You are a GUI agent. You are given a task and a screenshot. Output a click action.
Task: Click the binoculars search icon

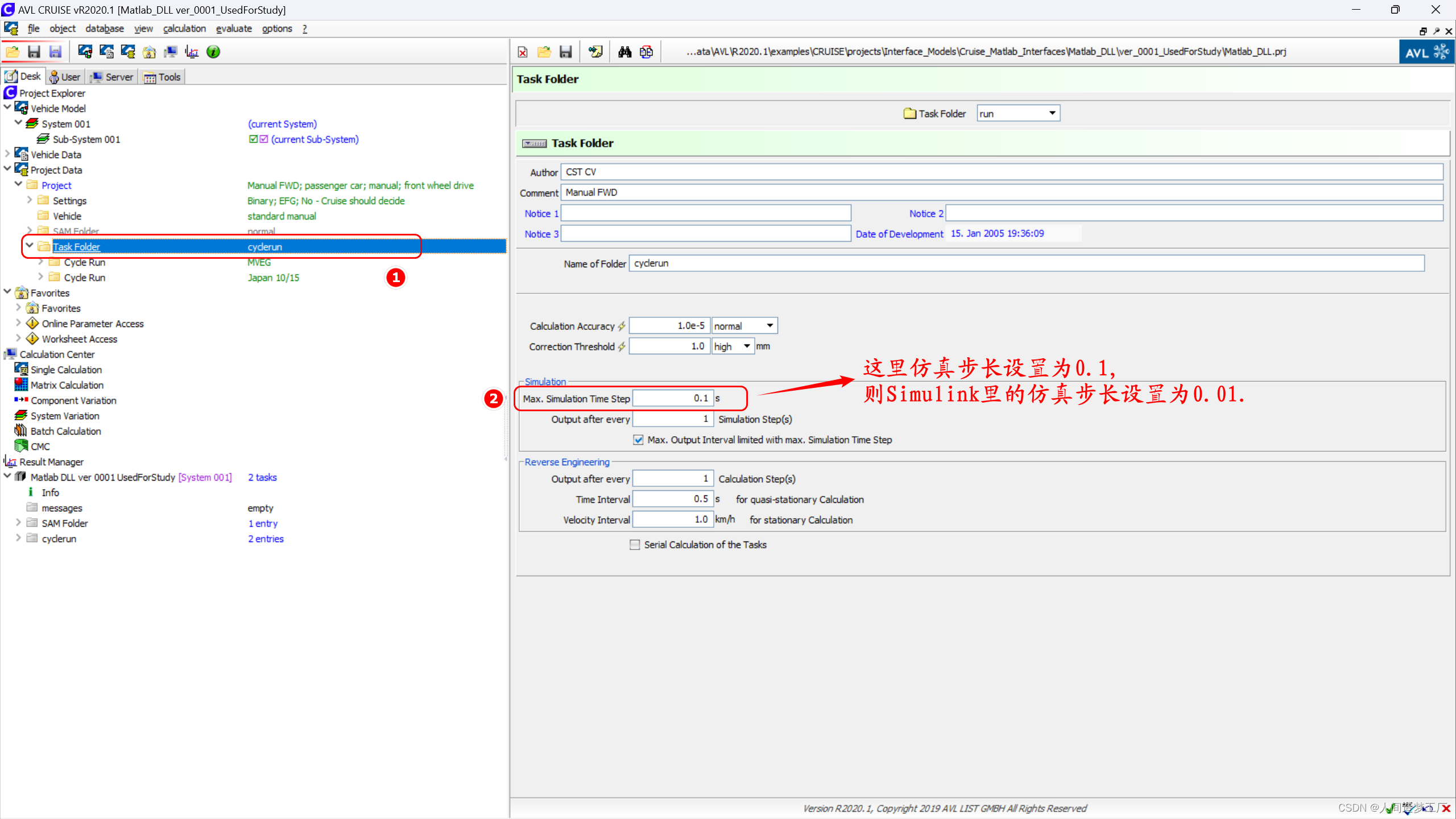tap(624, 52)
